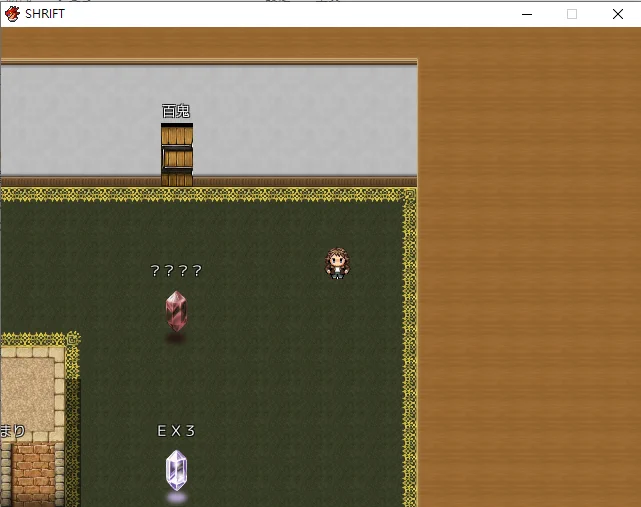Minimize the SHRIFT window

(527, 14)
